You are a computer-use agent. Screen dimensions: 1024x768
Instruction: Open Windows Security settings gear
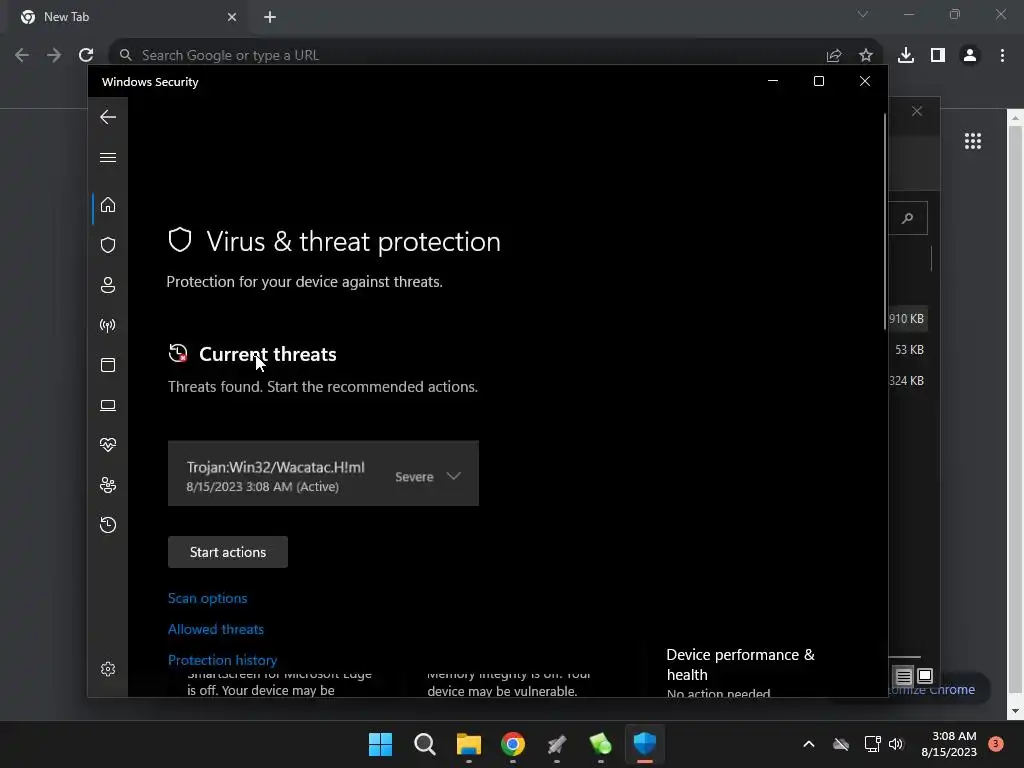pyautogui.click(x=108, y=669)
